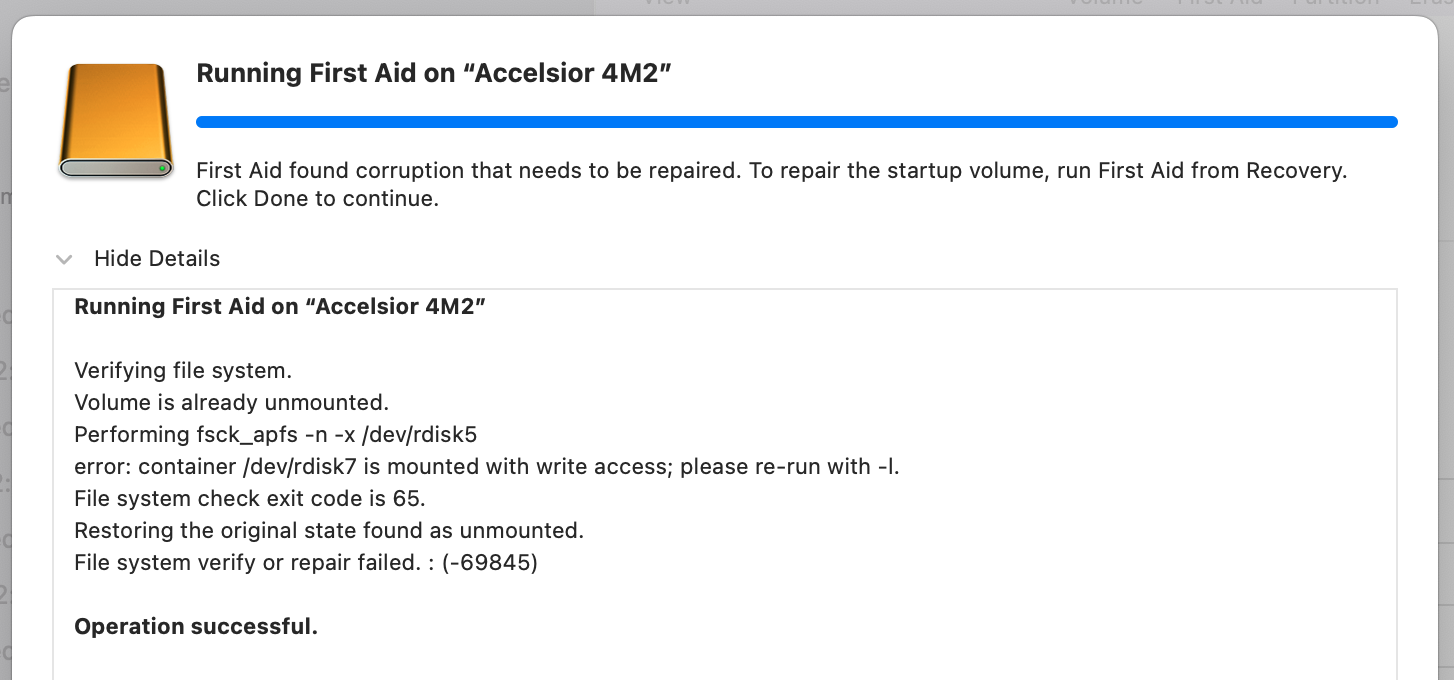Screen dimensions: 1454x680
Task: Click the rdisk7 write access error line
Action: (x=487, y=467)
